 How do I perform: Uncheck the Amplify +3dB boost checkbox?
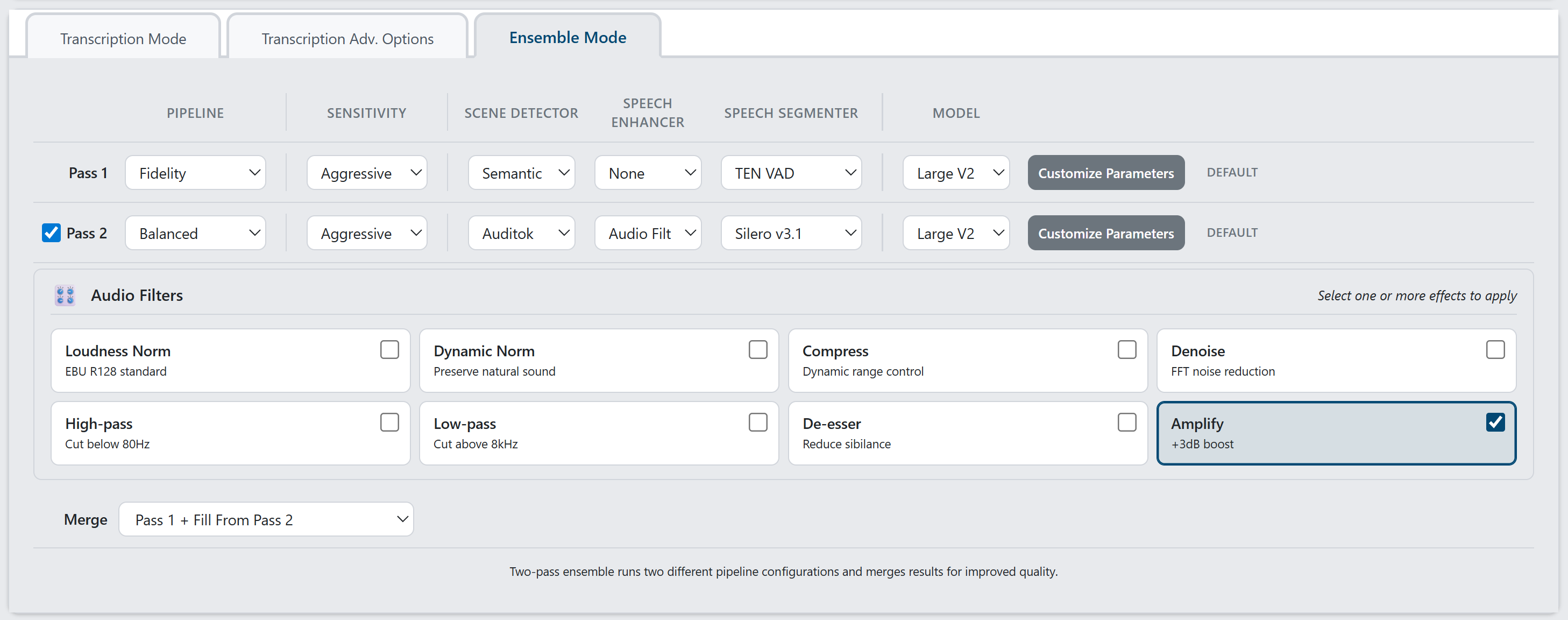(x=1494, y=422)
